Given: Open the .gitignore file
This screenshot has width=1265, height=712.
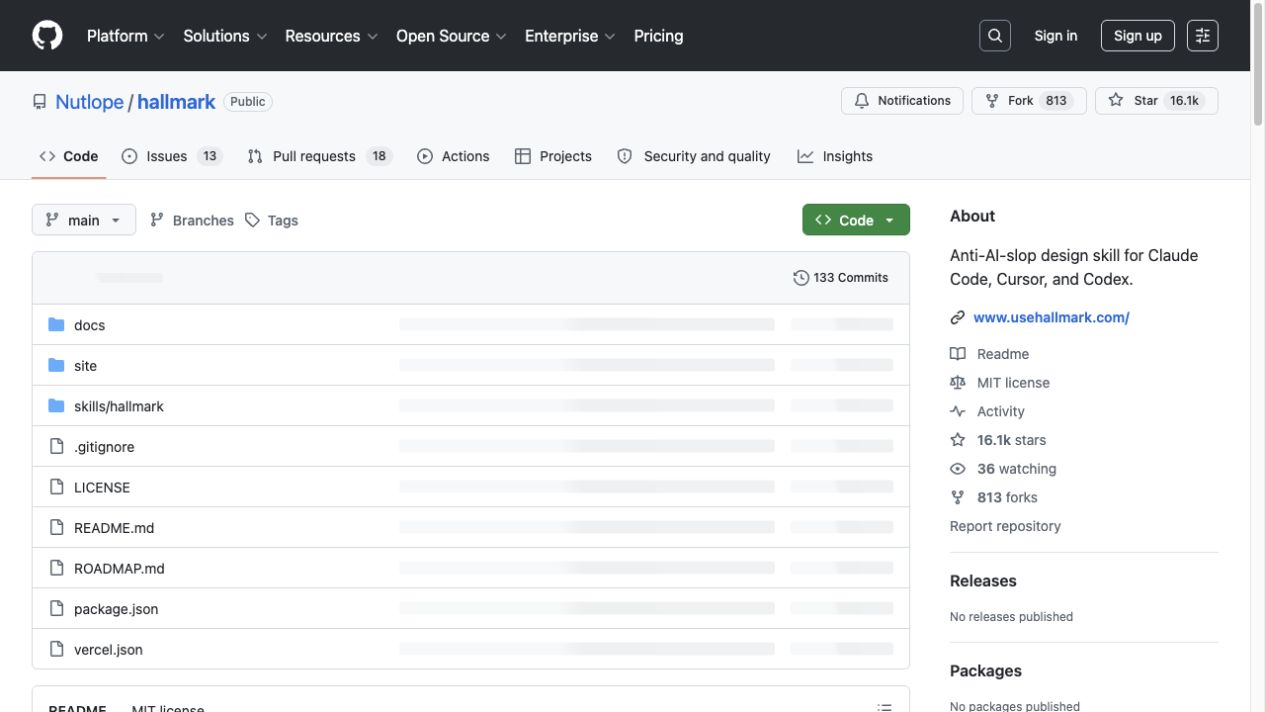Looking at the screenshot, I should click(x=104, y=447).
